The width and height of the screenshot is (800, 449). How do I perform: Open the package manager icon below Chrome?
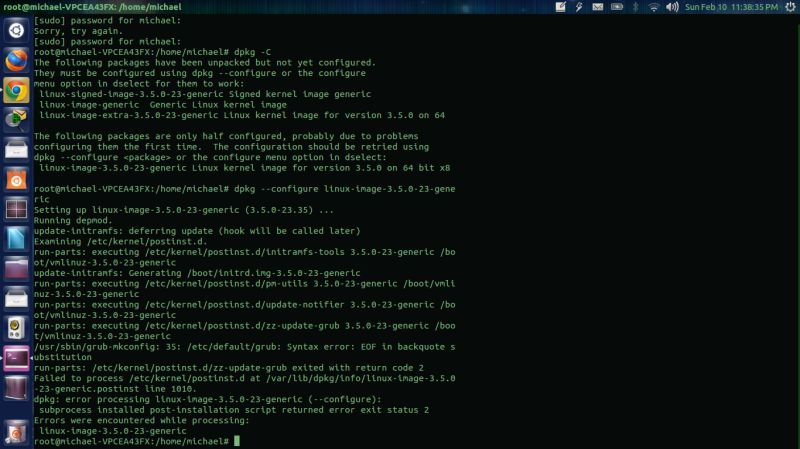16,120
